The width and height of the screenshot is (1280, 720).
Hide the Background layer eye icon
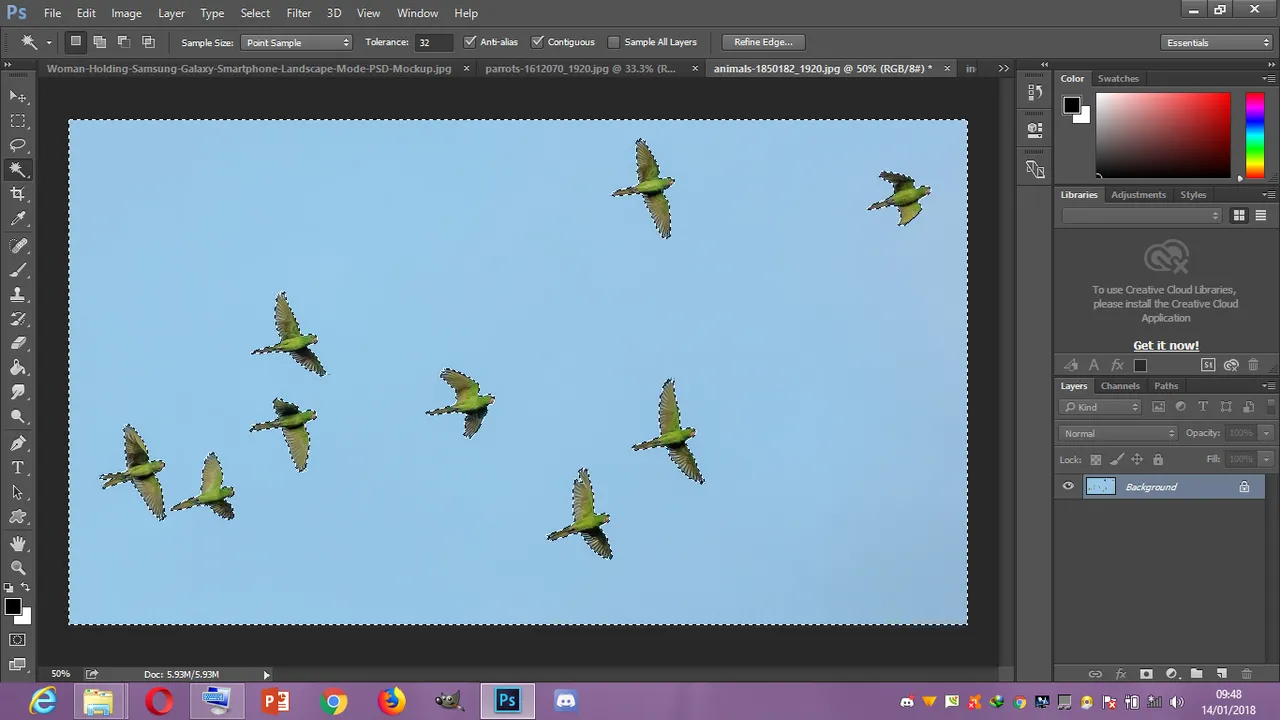1068,487
